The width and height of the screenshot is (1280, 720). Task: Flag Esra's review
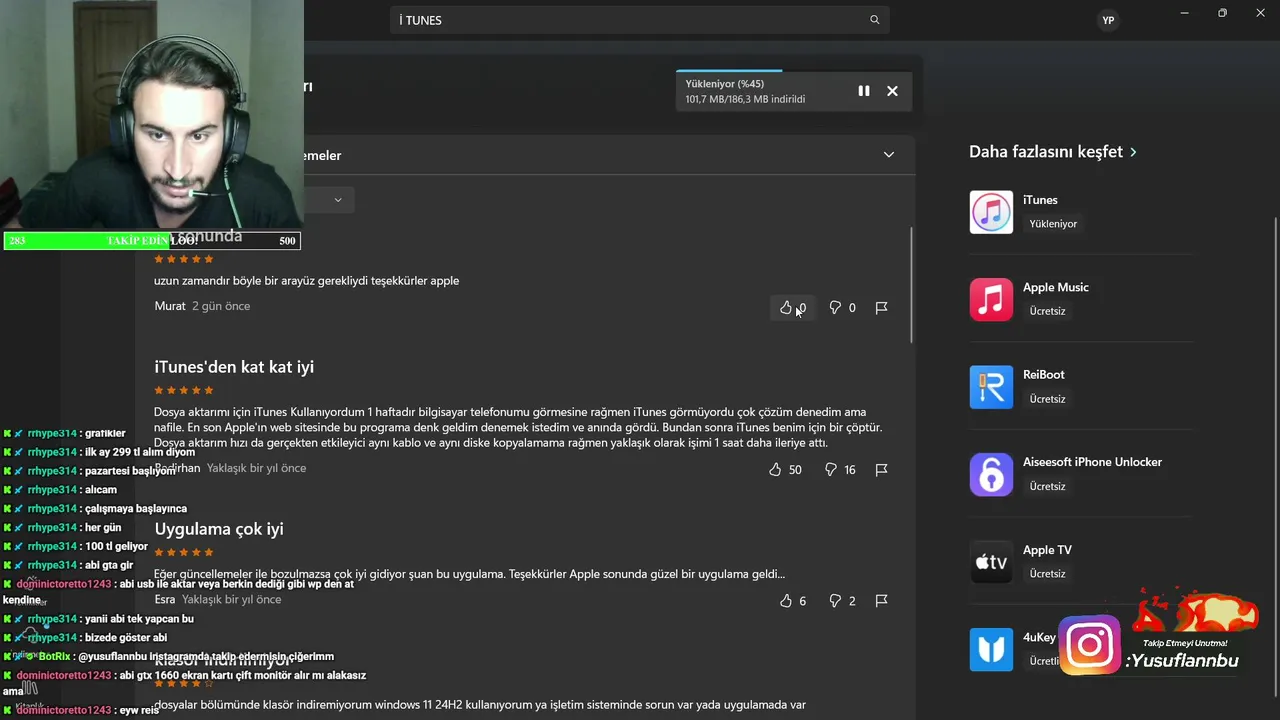pos(881,601)
